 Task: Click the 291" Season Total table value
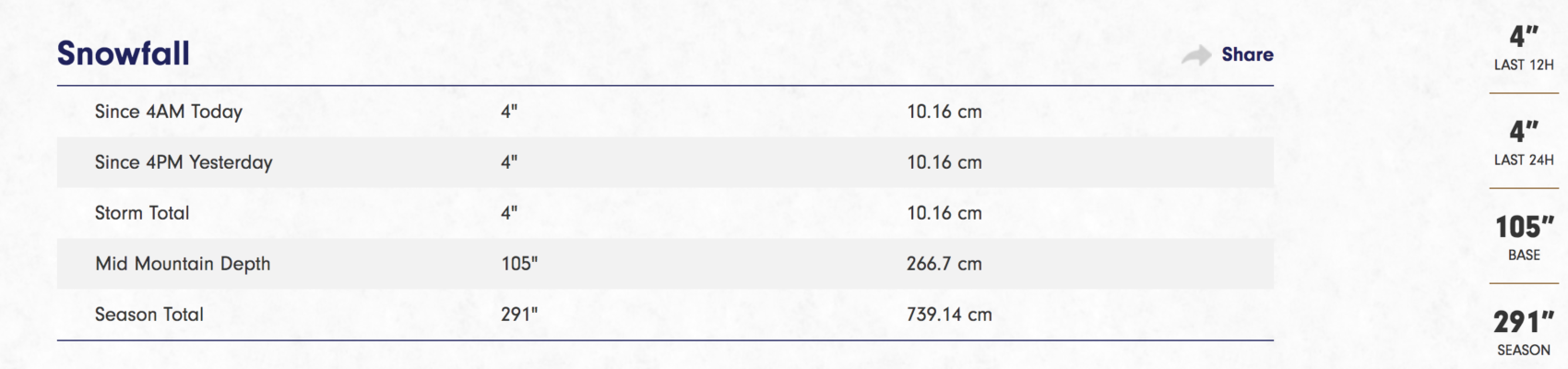click(x=519, y=315)
